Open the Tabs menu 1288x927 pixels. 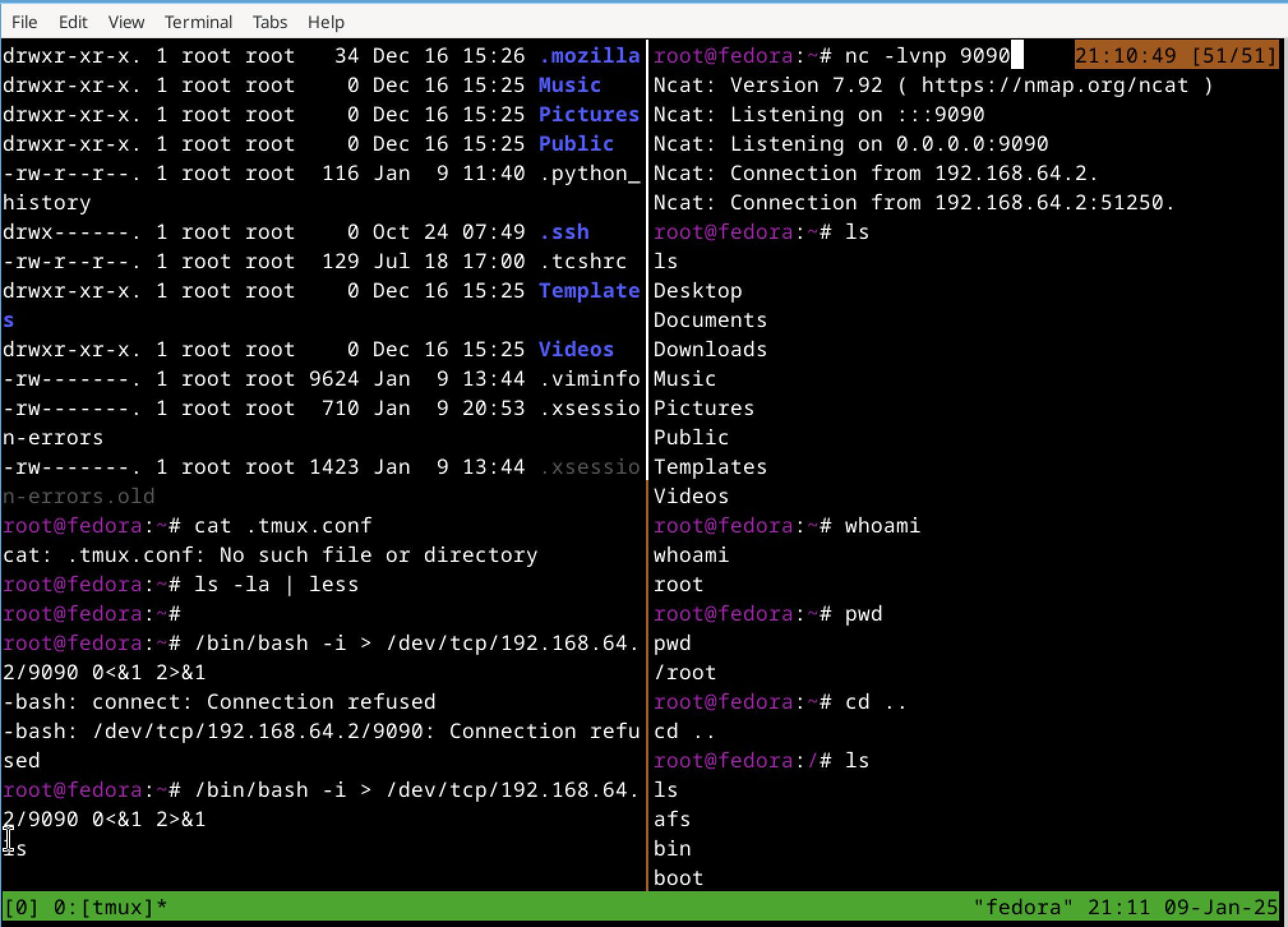(269, 22)
